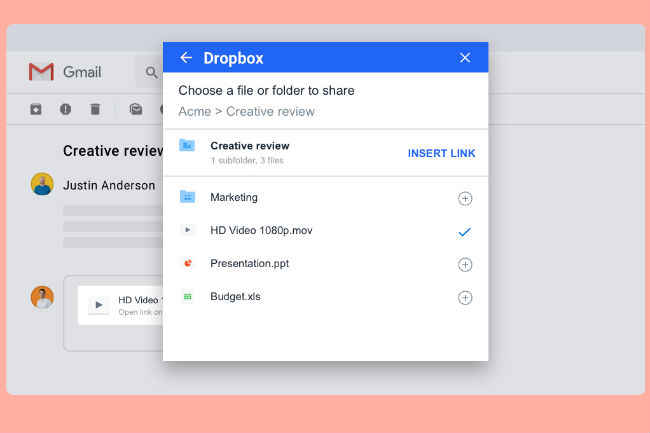Click Justin Anderson's avatar
The height and width of the screenshot is (433, 650).
tap(42, 184)
